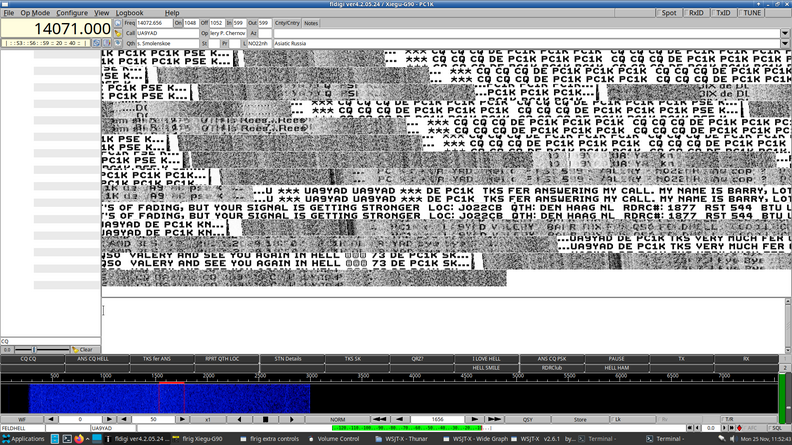The image size is (792, 445).
Task: Open terminal emulator launcher in taskbar
Action: point(67,439)
